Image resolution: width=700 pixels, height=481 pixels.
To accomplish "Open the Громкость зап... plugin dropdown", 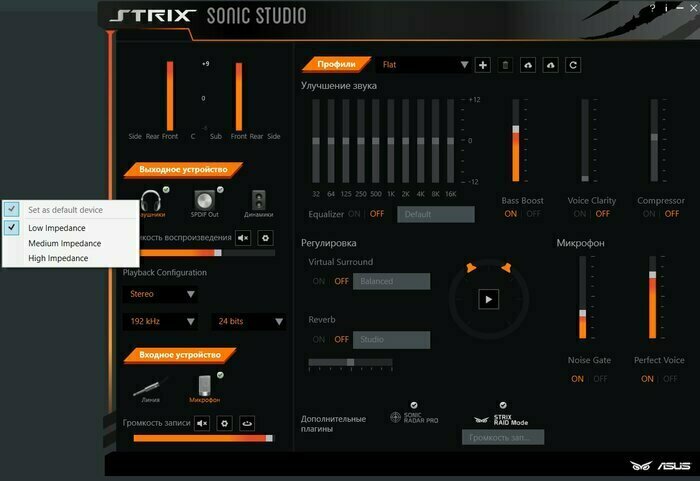I will coord(503,437).
